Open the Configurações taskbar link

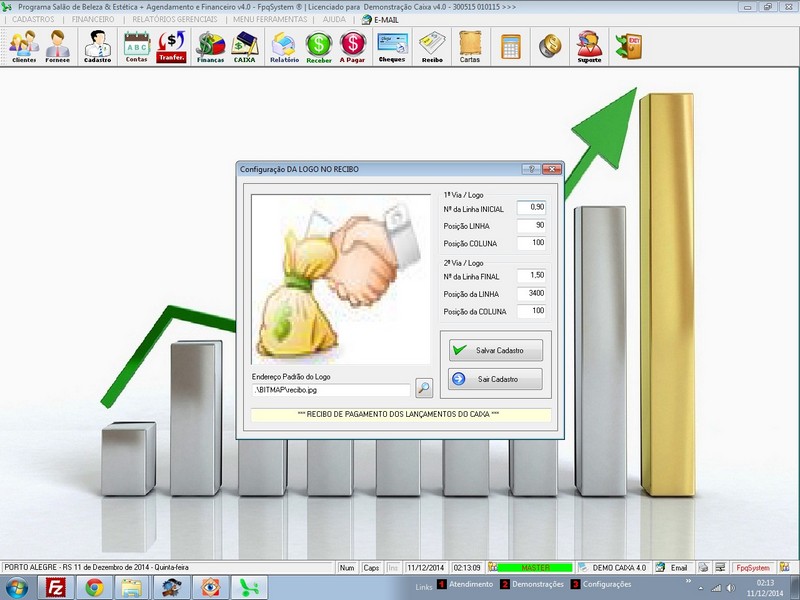coord(601,584)
